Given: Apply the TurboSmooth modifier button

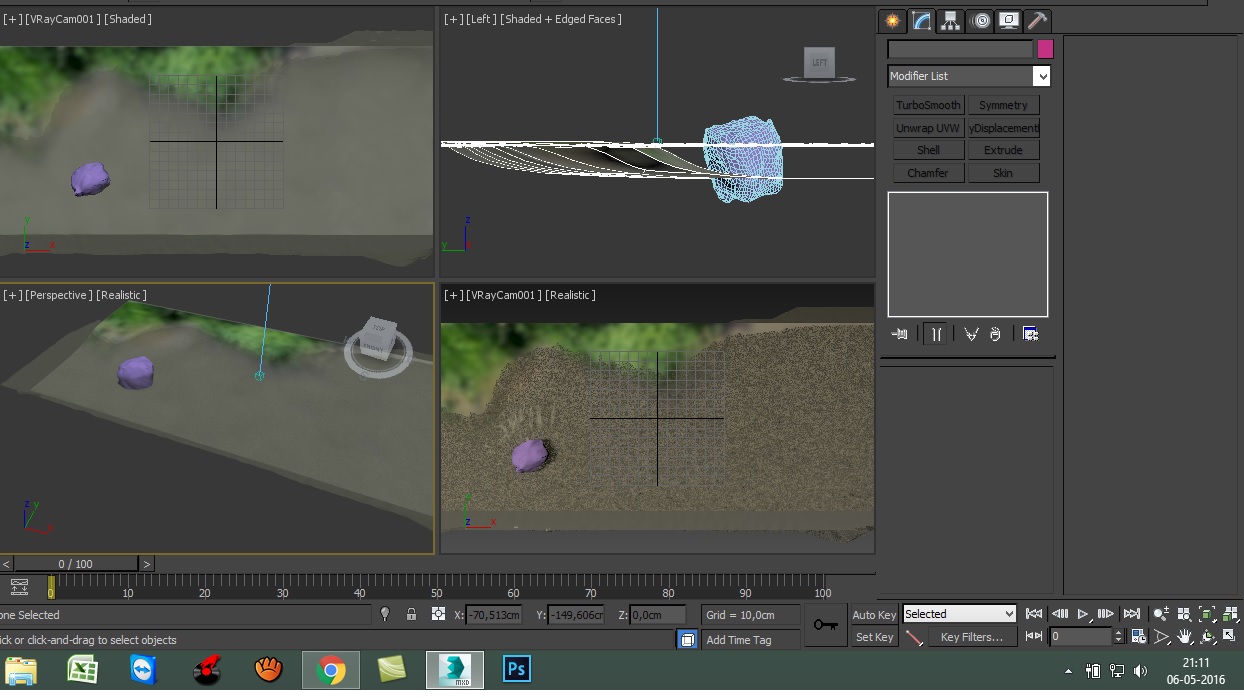Looking at the screenshot, I should [x=928, y=105].
